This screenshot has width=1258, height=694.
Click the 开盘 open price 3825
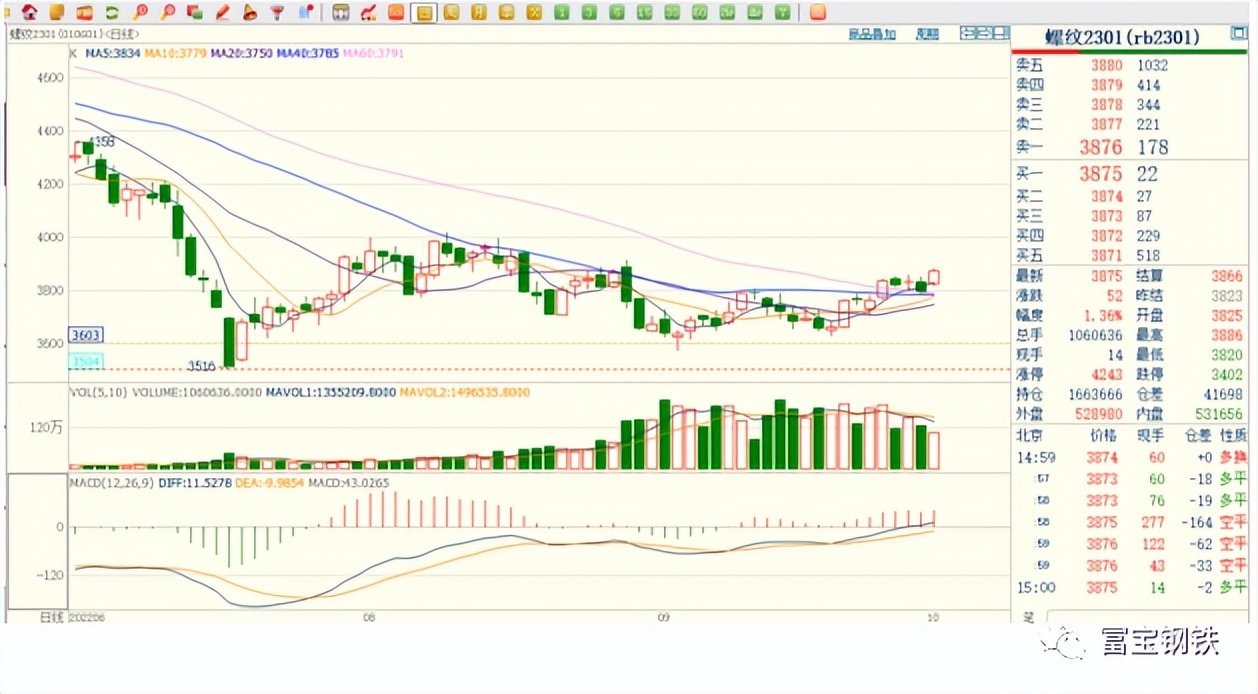pyautogui.click(x=1228, y=315)
